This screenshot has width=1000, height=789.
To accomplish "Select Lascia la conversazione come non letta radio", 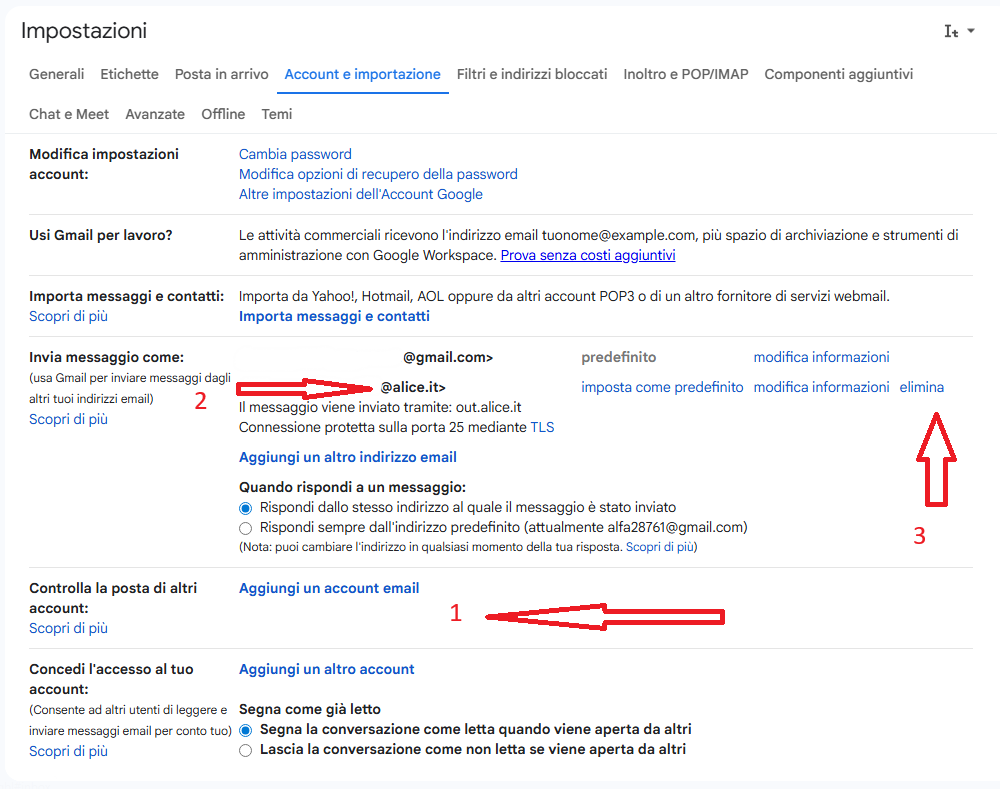I will (246, 750).
